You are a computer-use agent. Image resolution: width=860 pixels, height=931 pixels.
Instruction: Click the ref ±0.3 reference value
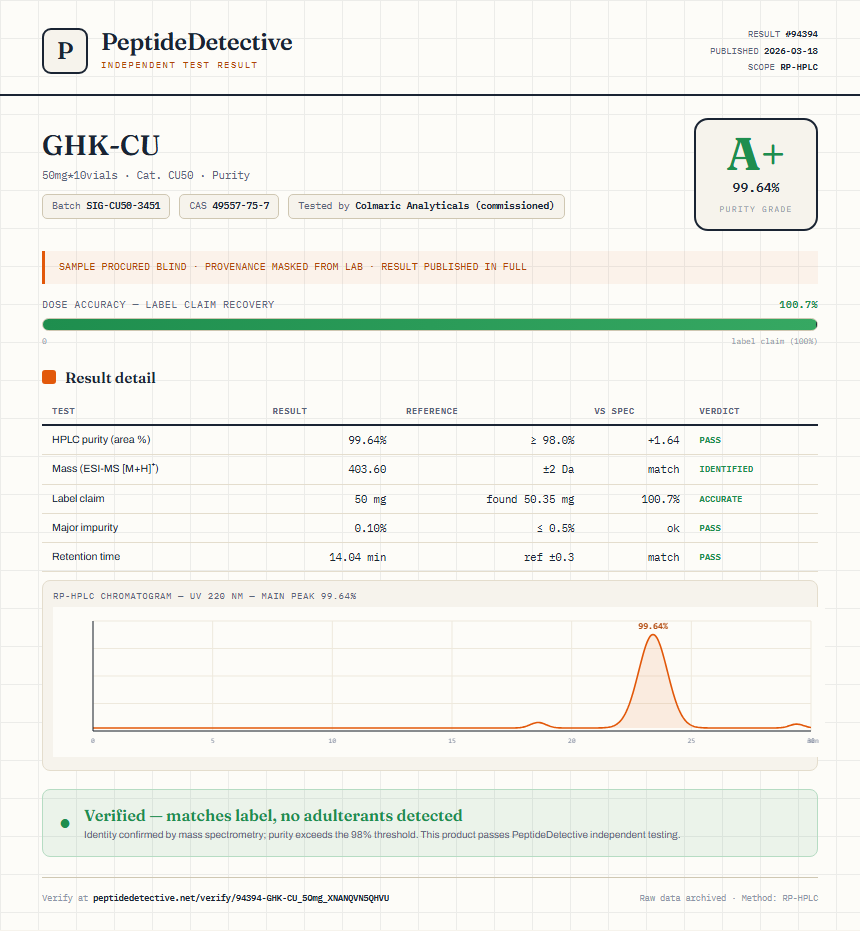pyautogui.click(x=549, y=557)
